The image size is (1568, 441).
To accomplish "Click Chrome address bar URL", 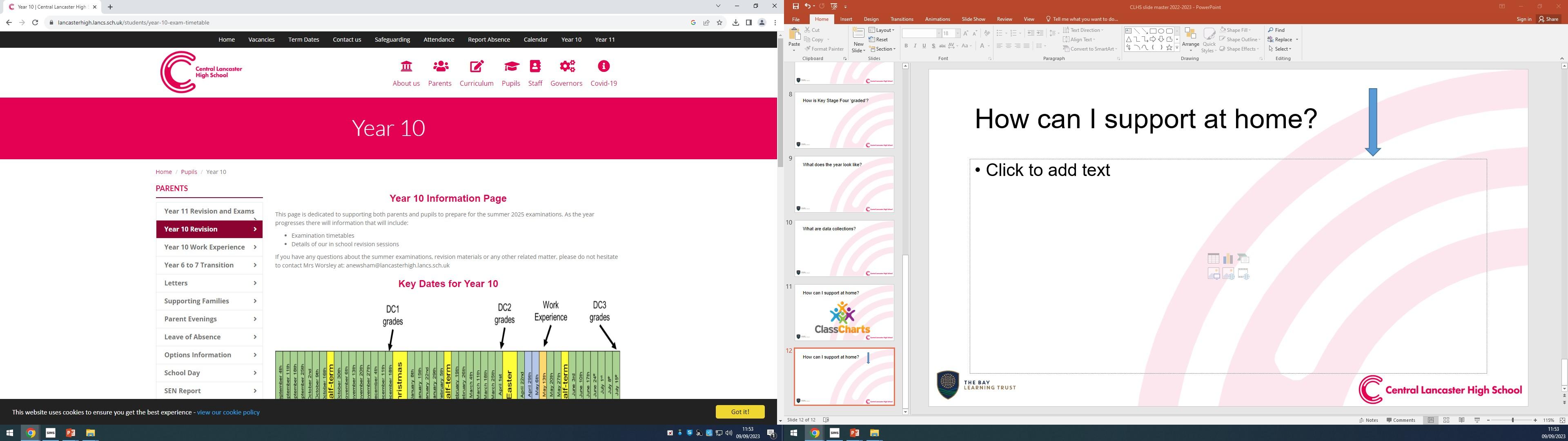I will point(133,22).
